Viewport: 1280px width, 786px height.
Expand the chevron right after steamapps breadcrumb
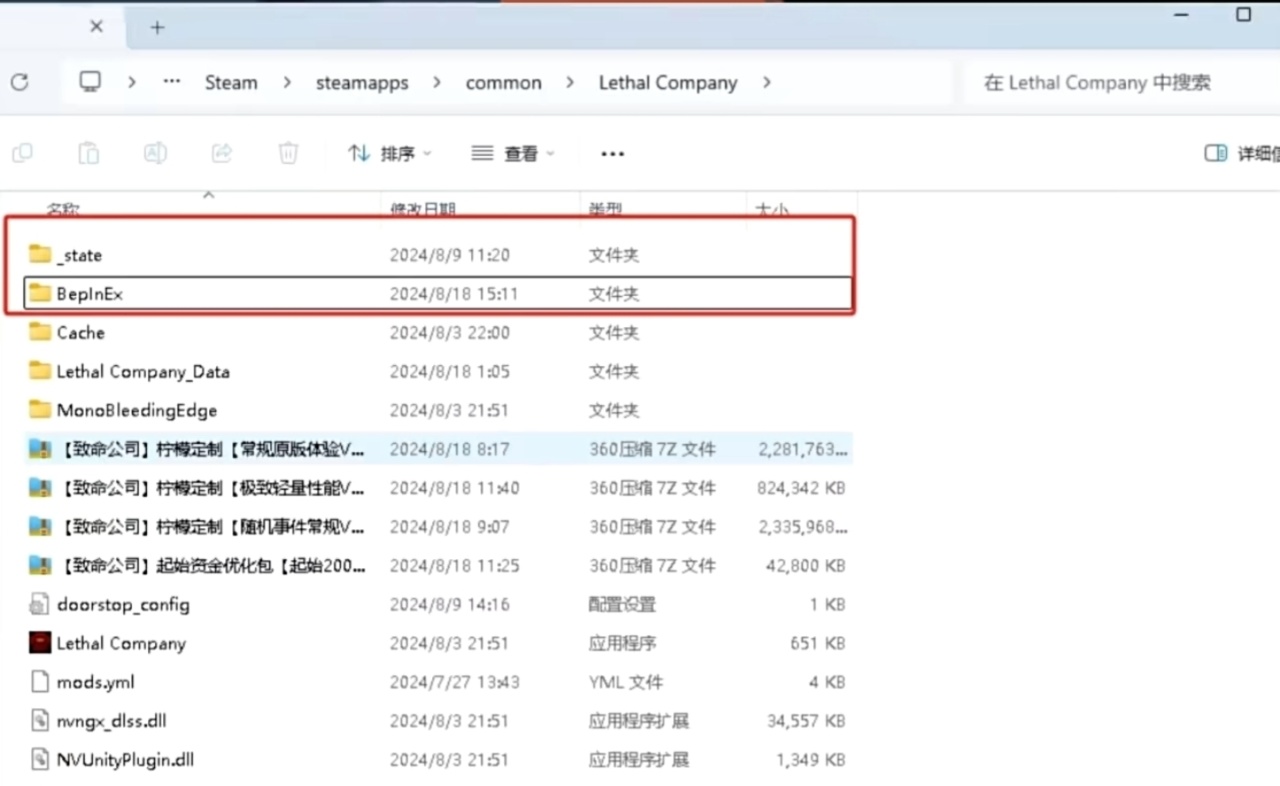click(x=437, y=82)
